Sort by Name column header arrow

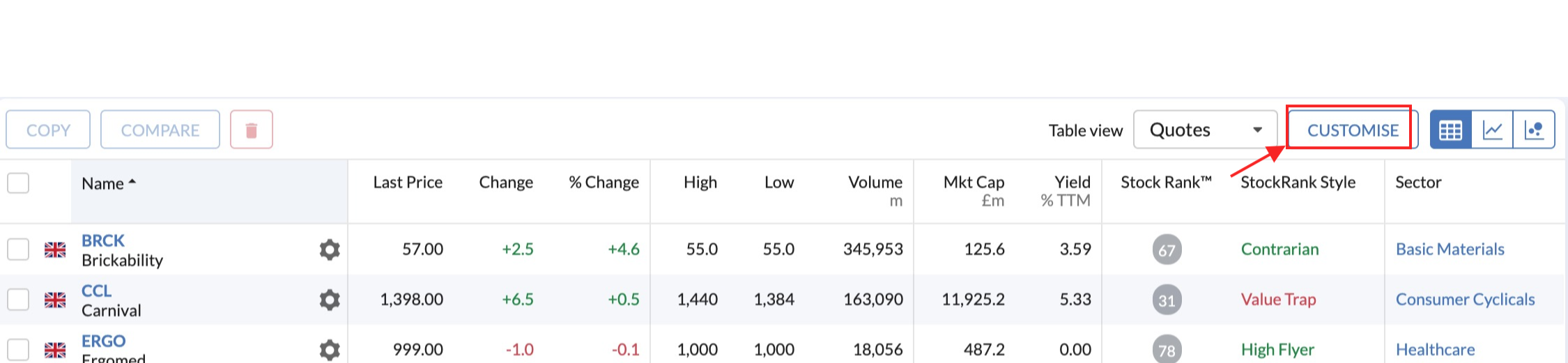click(x=132, y=183)
